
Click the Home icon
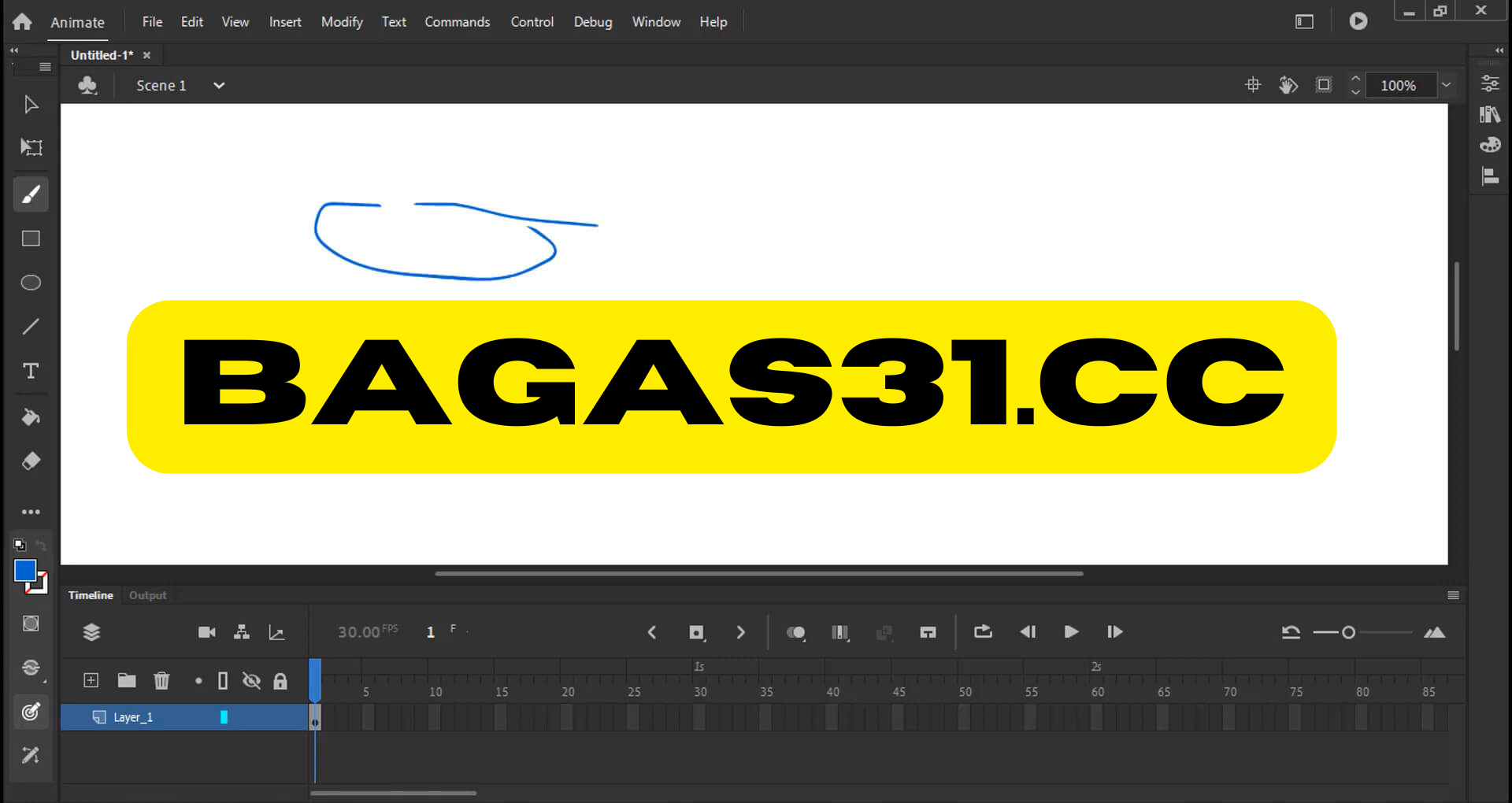point(22,21)
